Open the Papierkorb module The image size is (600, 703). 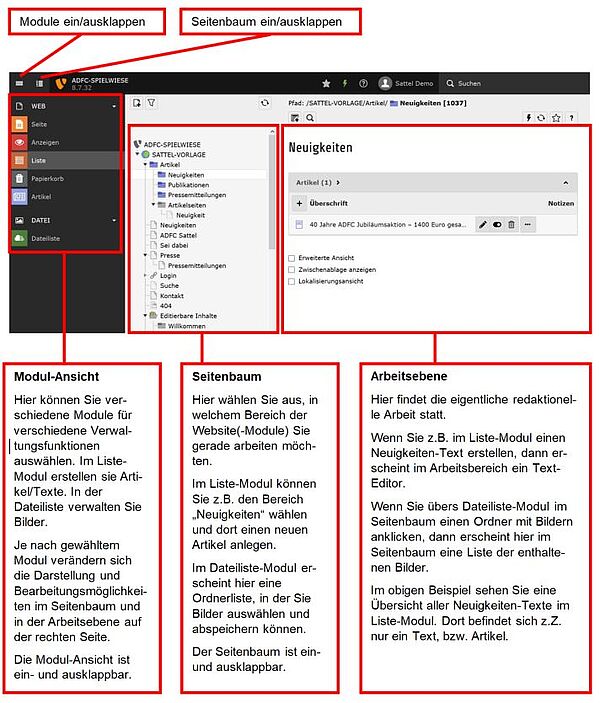(47, 179)
